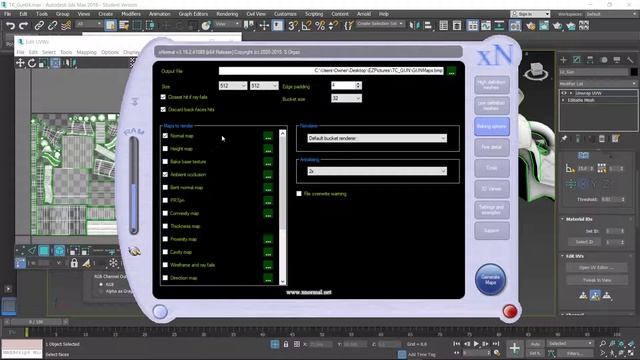Open the High definition meshes section
640x360 pixels.
coord(492,85)
